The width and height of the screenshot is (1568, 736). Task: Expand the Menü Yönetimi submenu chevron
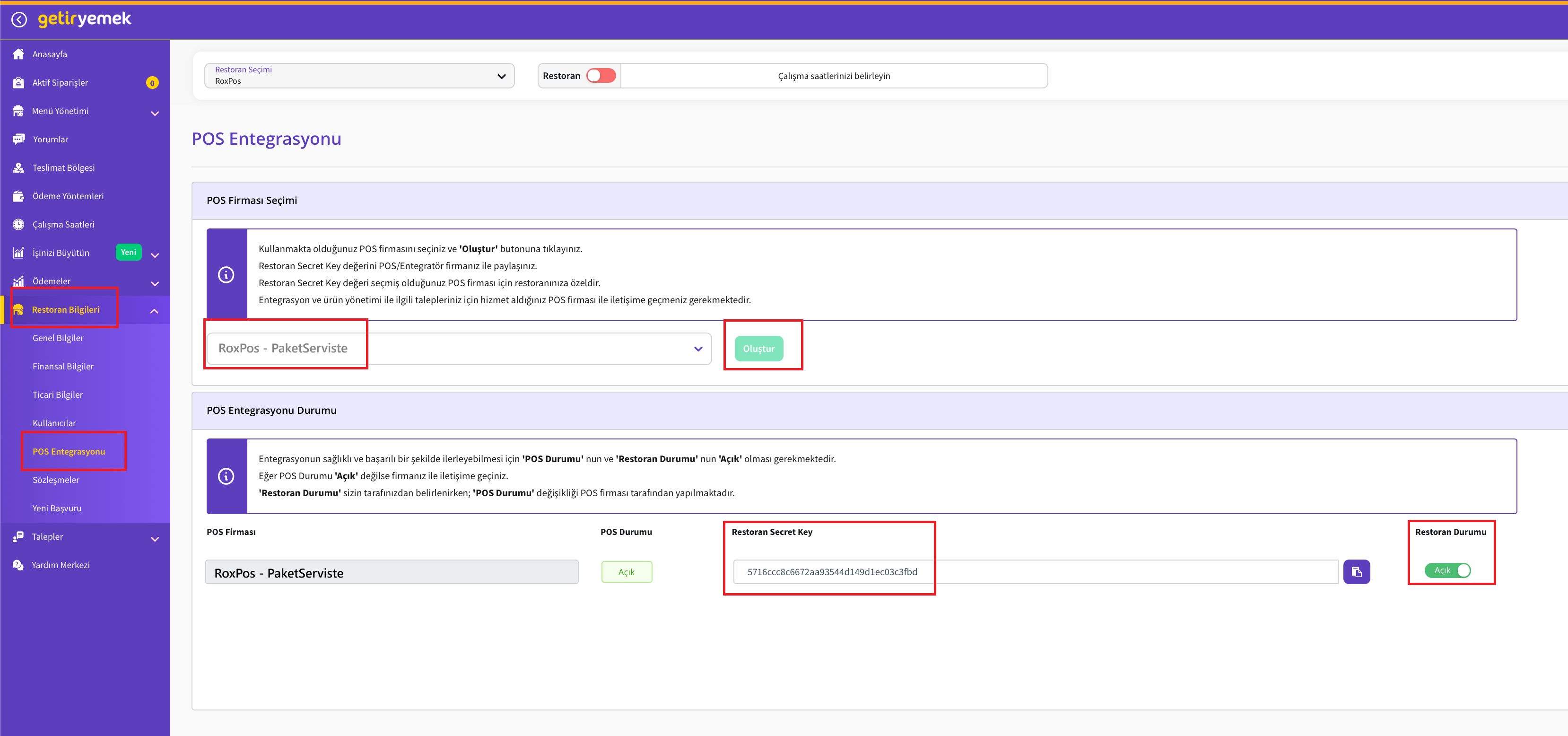(x=155, y=113)
